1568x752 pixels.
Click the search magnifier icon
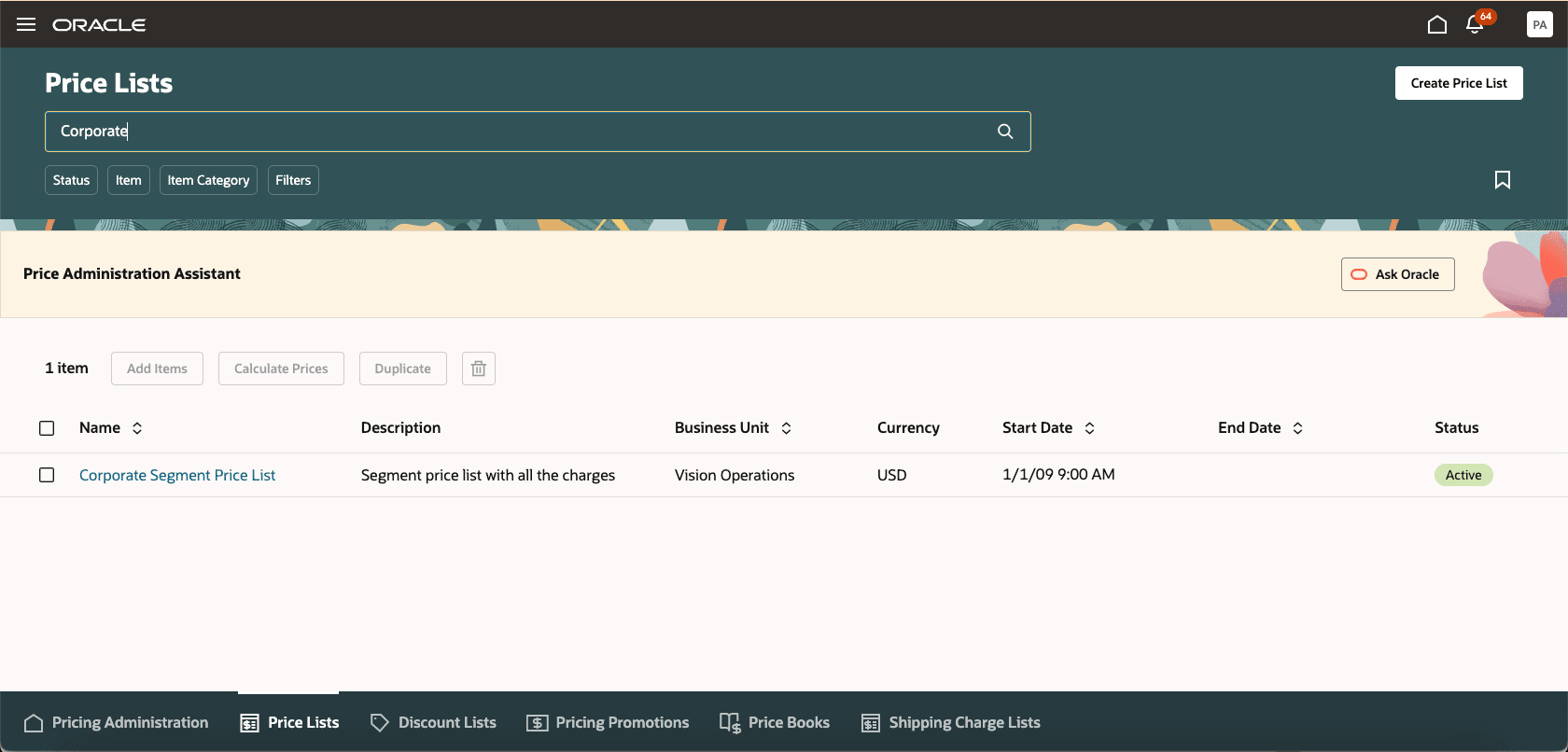1005,132
